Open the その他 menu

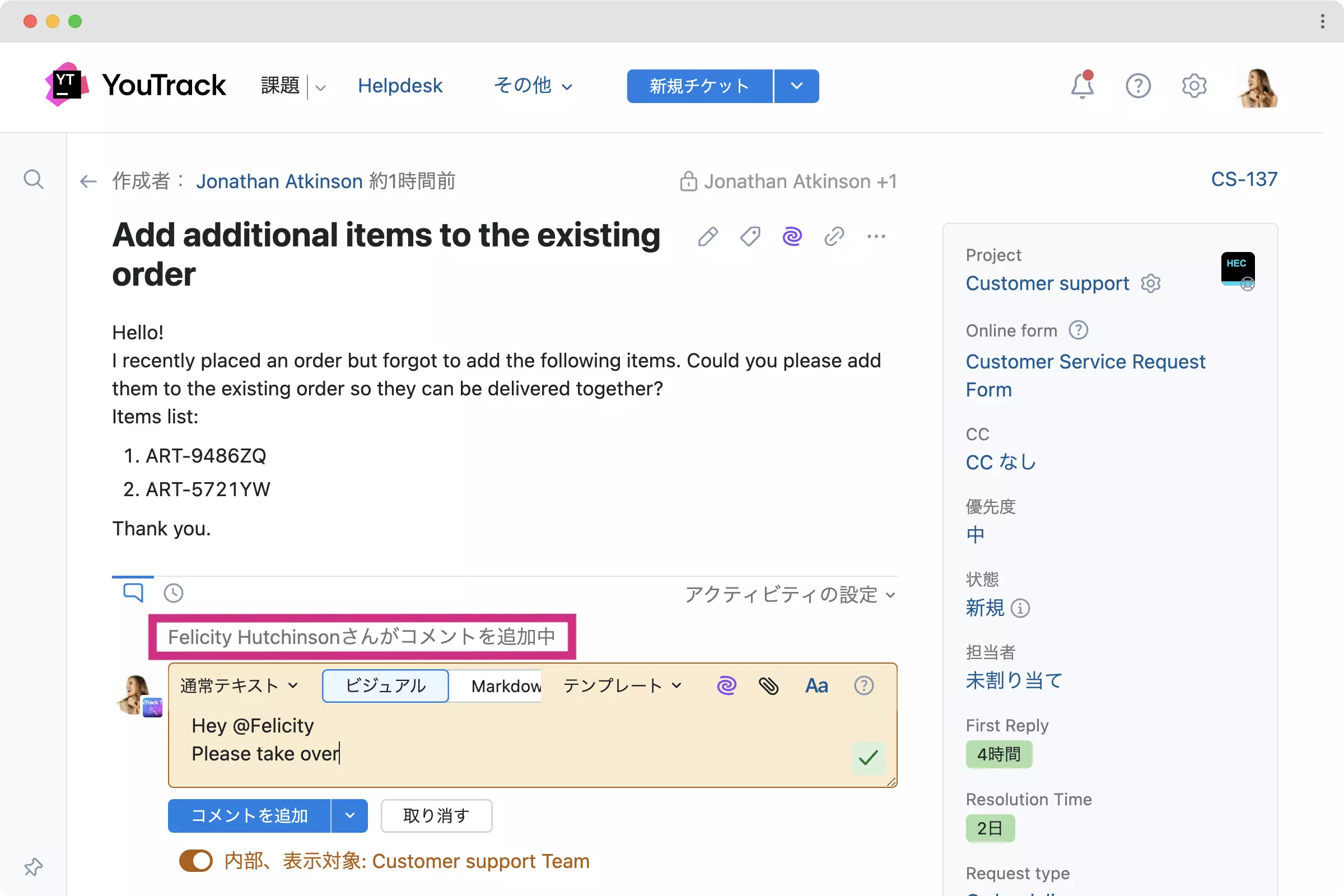pos(532,86)
